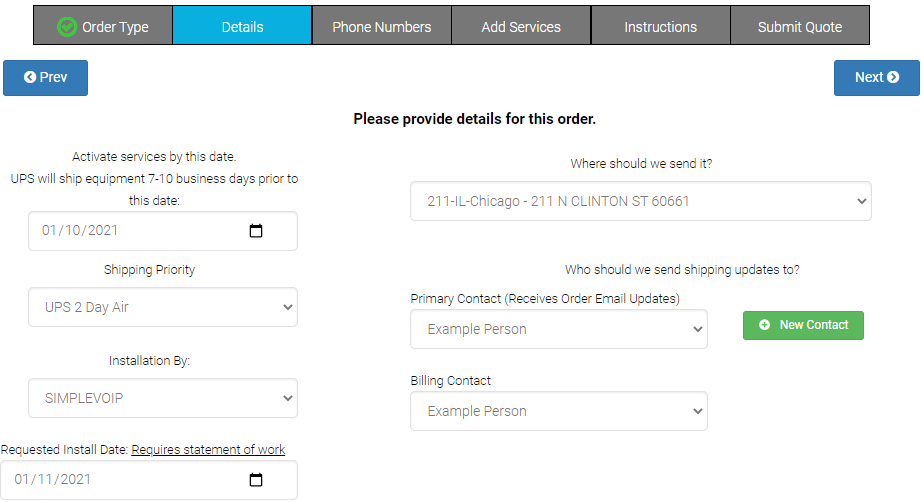
Task: Click the heading Please provide details for this order
Action: click(x=475, y=119)
